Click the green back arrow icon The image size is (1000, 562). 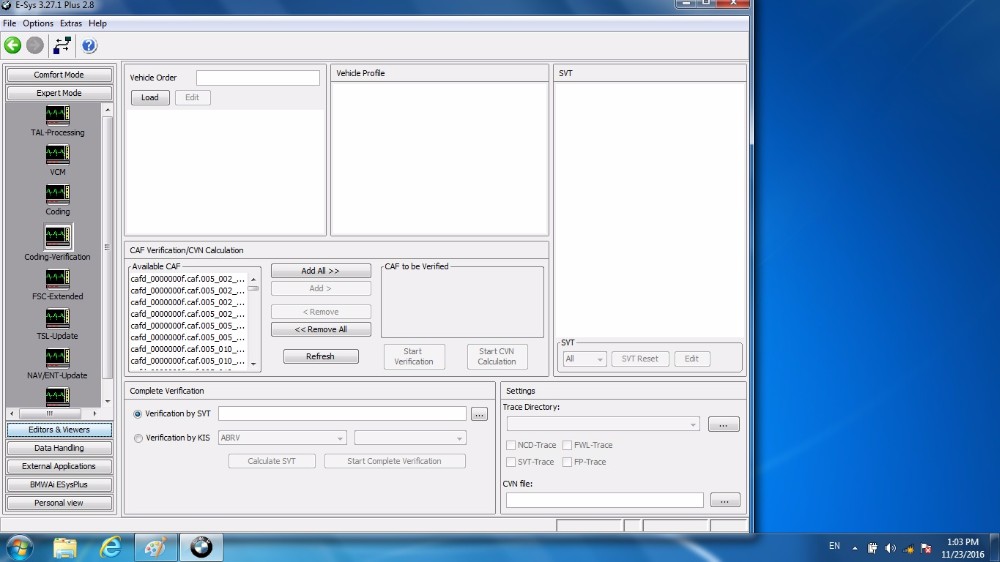tap(13, 45)
